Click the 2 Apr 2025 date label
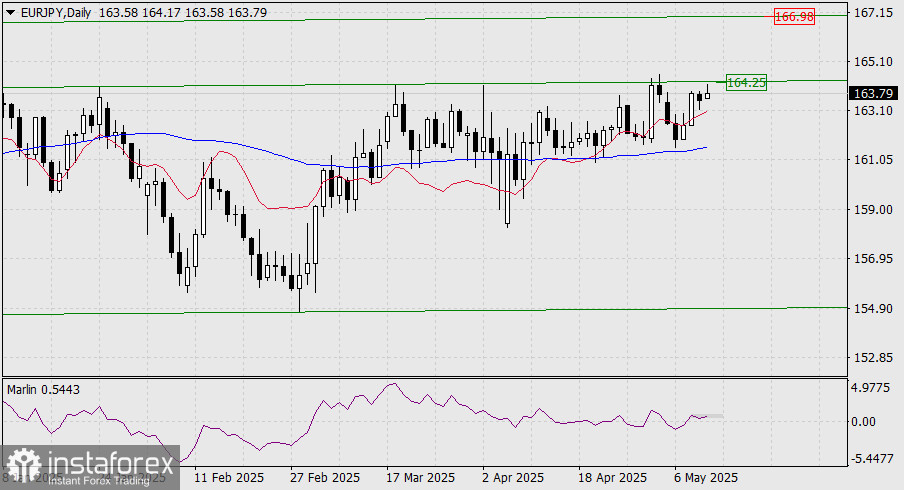The width and height of the screenshot is (904, 490). [x=513, y=478]
